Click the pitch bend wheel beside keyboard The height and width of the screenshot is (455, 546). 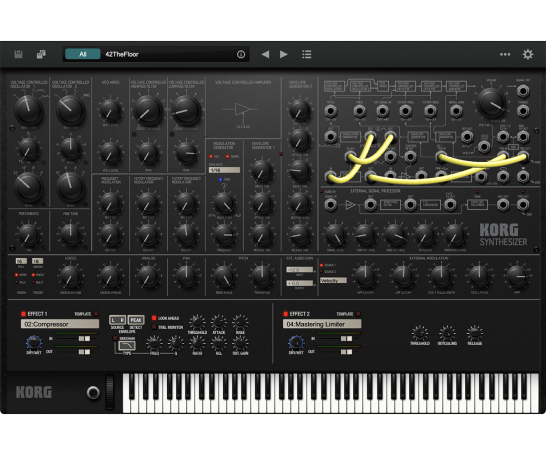click(x=110, y=392)
